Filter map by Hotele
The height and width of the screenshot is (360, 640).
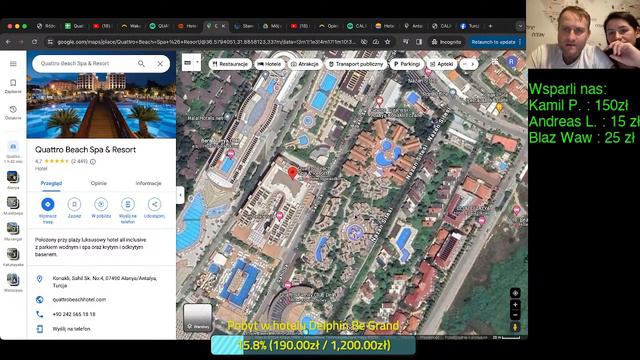click(x=269, y=64)
